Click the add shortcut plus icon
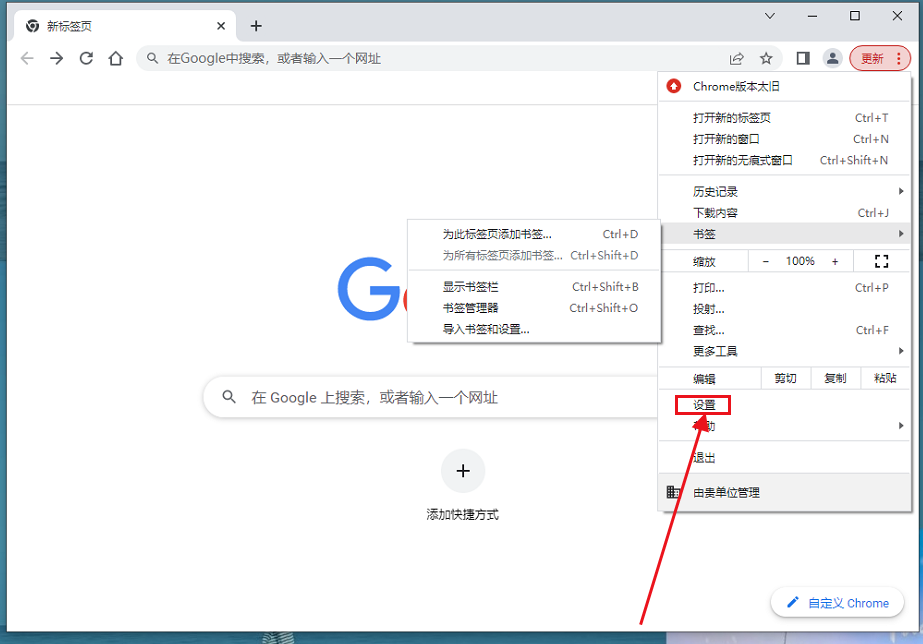Screen dimensions: 923x644 pos(463,471)
